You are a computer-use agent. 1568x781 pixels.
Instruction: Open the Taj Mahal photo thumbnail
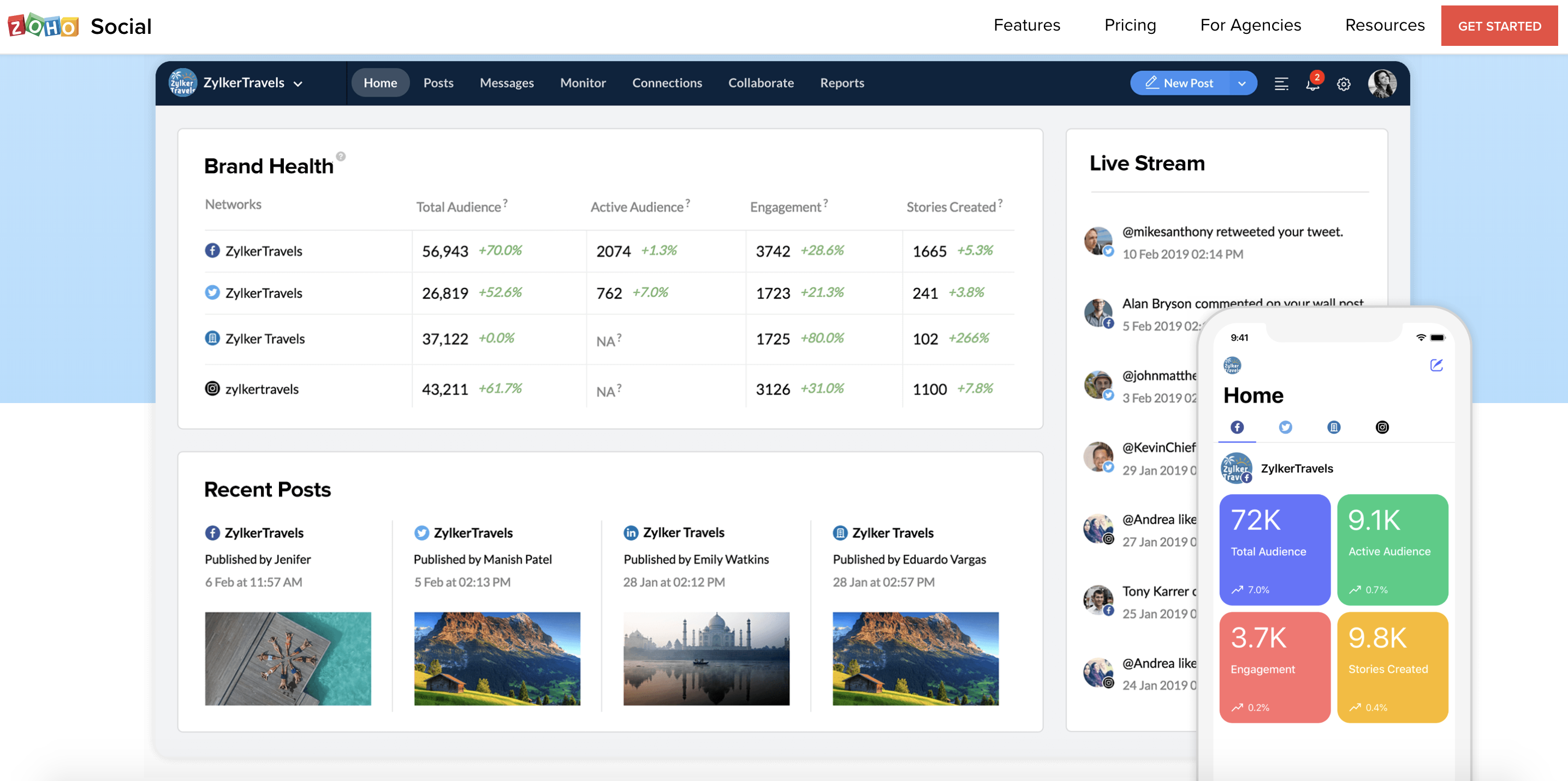tap(706, 659)
